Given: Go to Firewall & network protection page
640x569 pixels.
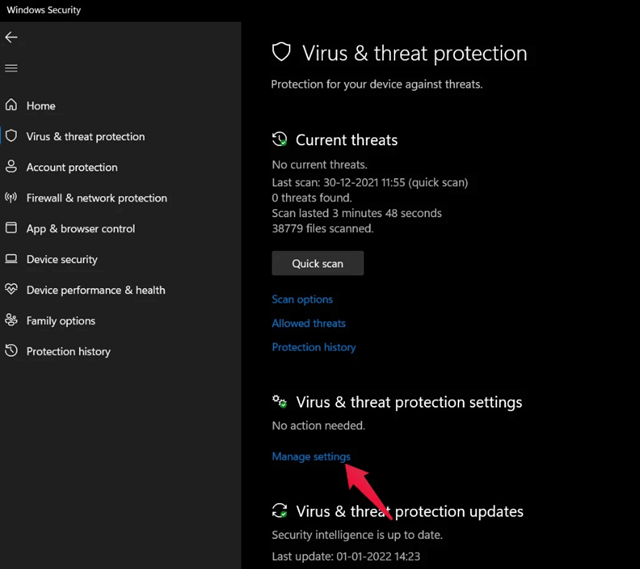Looking at the screenshot, I should (97, 198).
